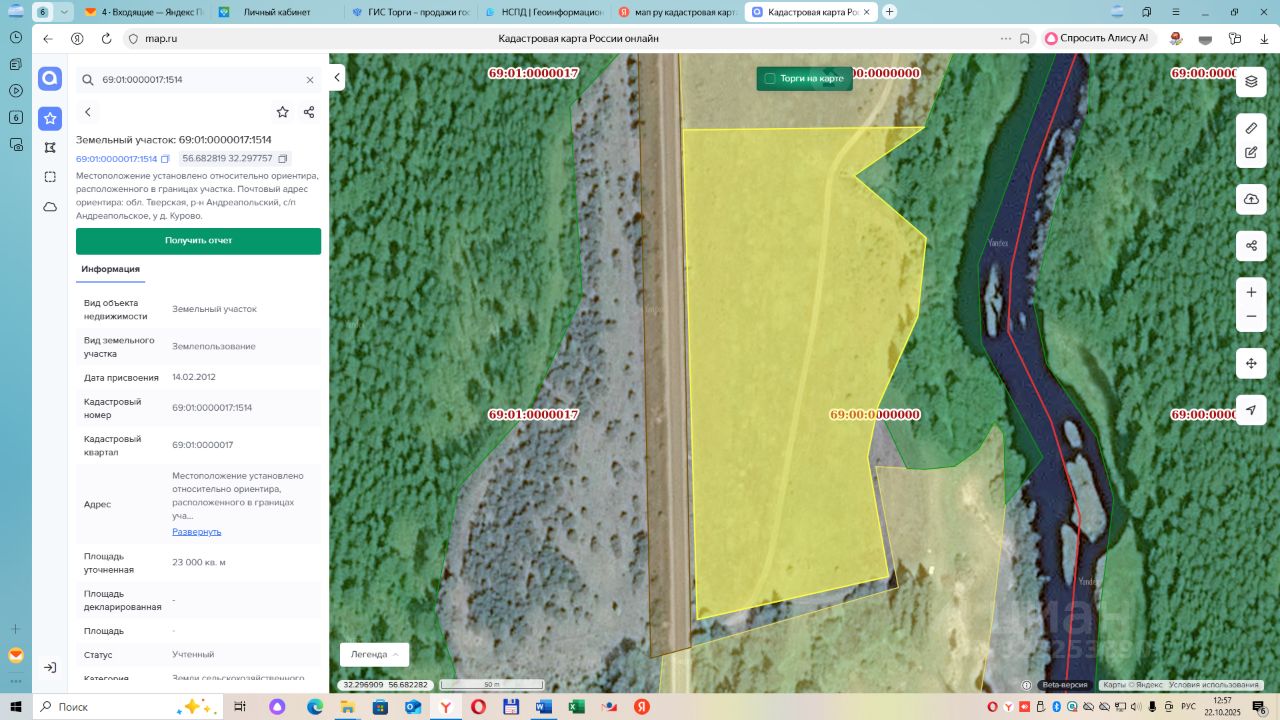Click the cadastral search input field
1280x720 pixels.
point(199,80)
